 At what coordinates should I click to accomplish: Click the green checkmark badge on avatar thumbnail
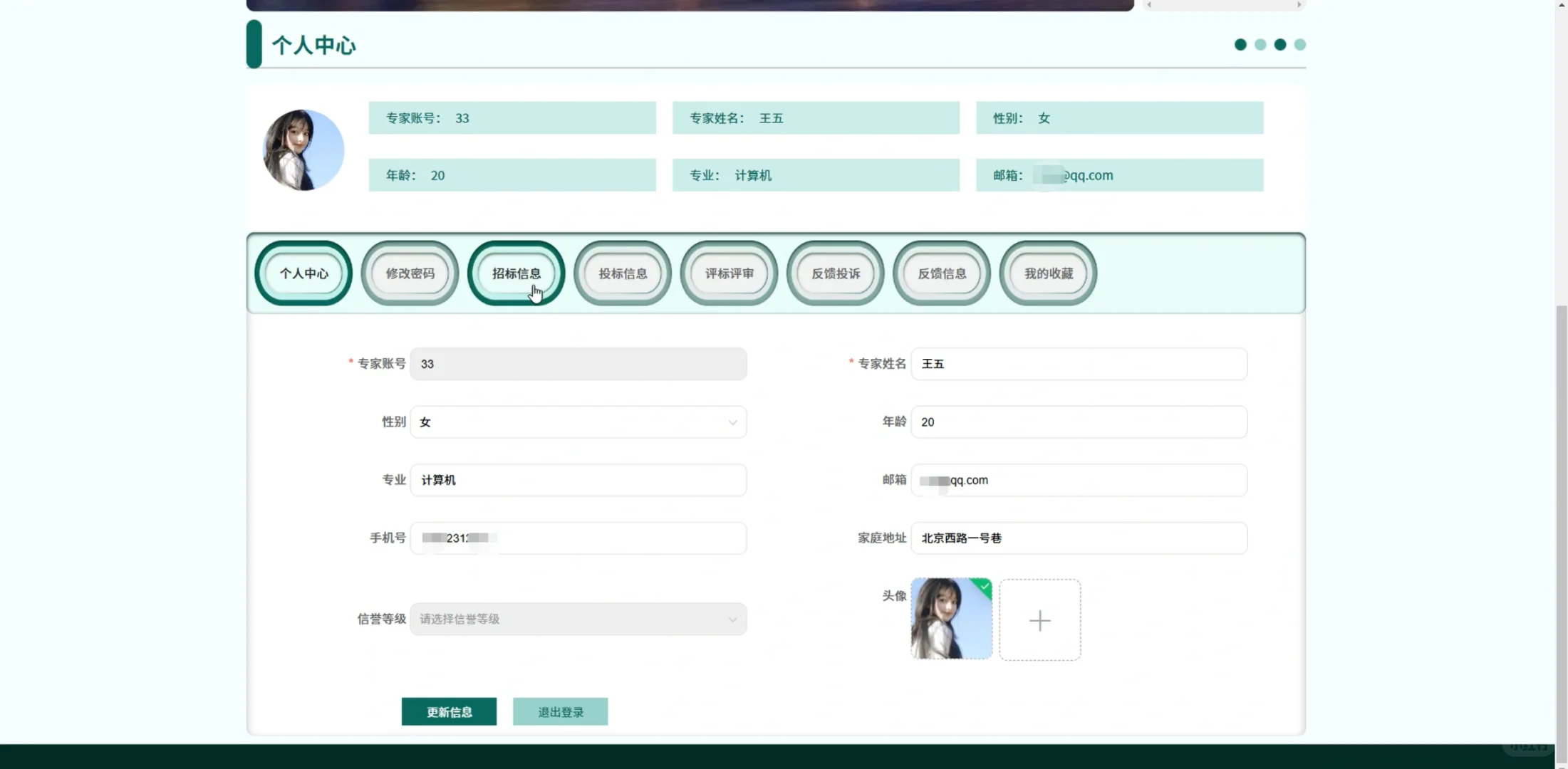(984, 585)
